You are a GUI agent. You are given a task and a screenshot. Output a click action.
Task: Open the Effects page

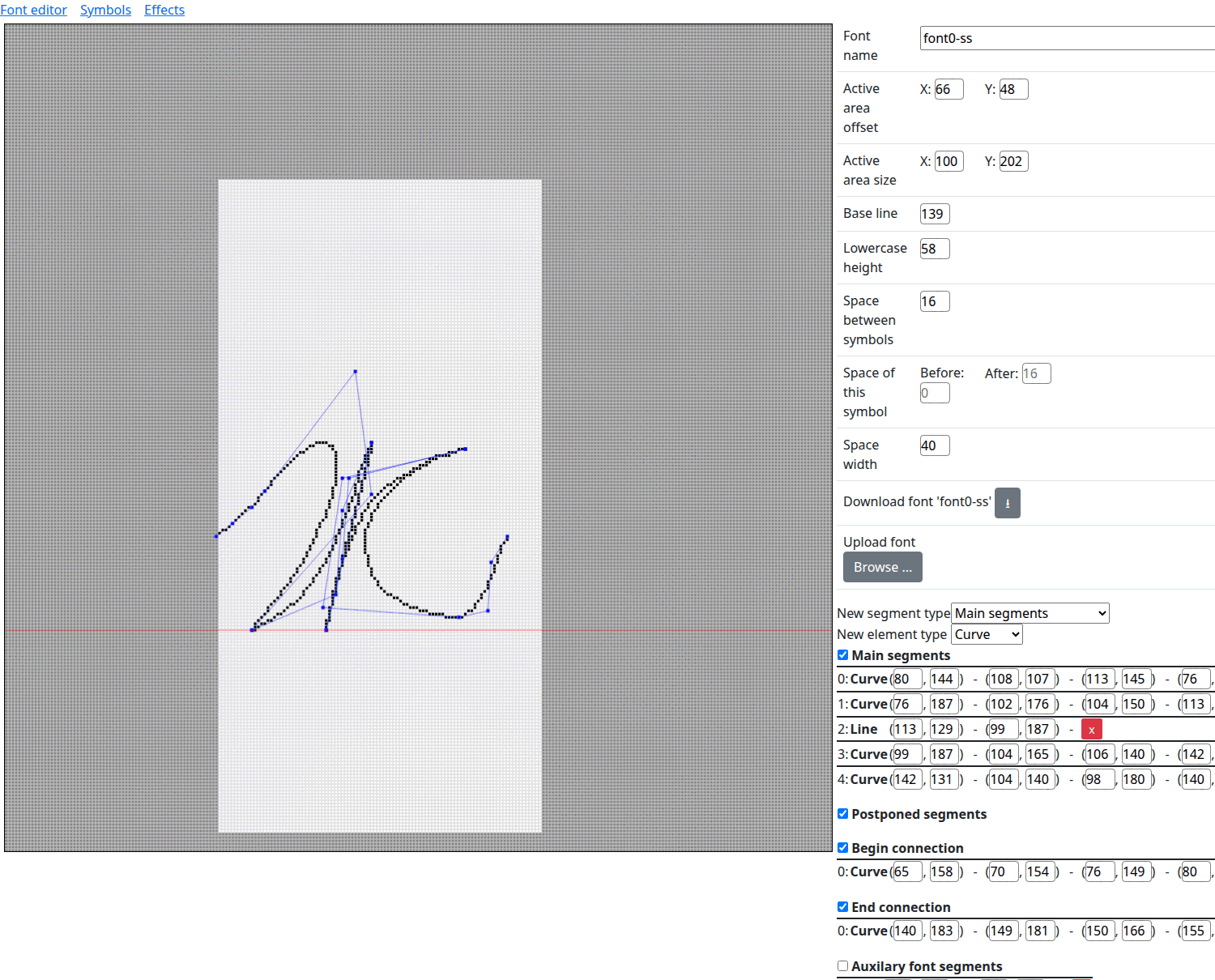coord(164,10)
